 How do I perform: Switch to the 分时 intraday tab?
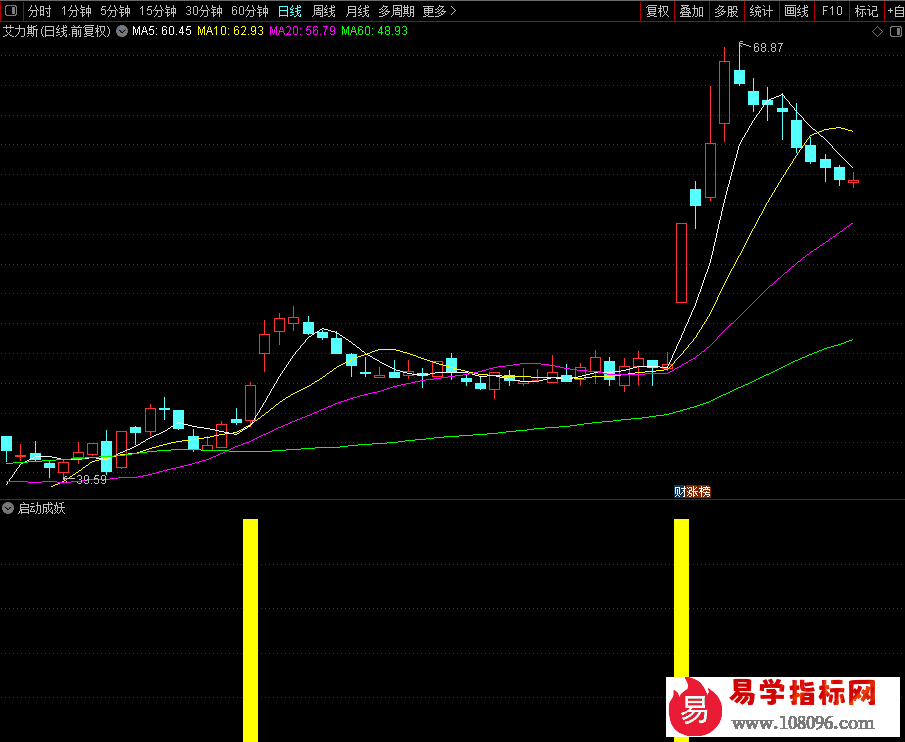coord(38,11)
